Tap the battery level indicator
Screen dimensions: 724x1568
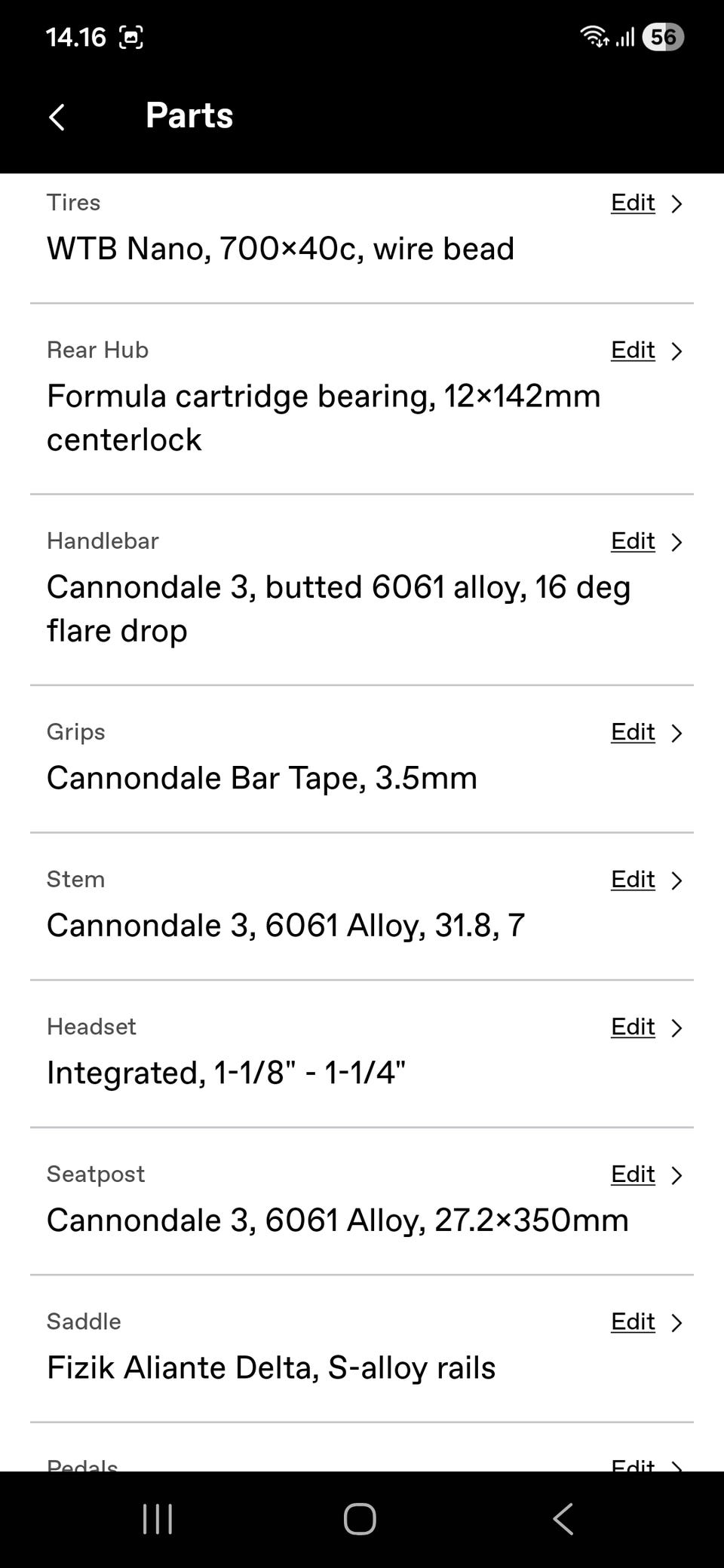click(x=662, y=37)
